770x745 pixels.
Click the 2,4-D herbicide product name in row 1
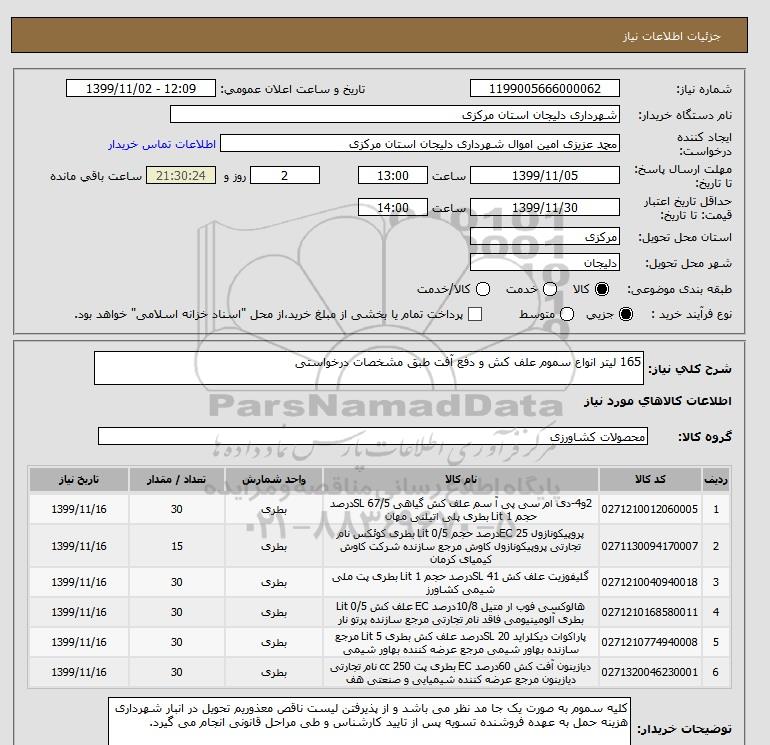461,510
